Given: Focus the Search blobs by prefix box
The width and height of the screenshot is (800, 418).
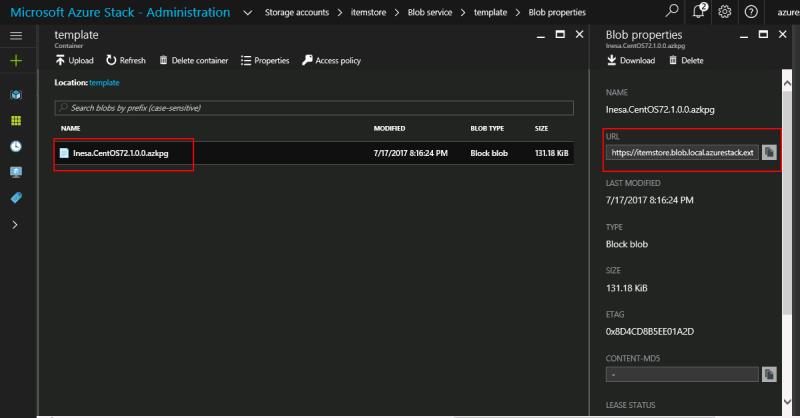Looking at the screenshot, I should pyautogui.click(x=314, y=108).
